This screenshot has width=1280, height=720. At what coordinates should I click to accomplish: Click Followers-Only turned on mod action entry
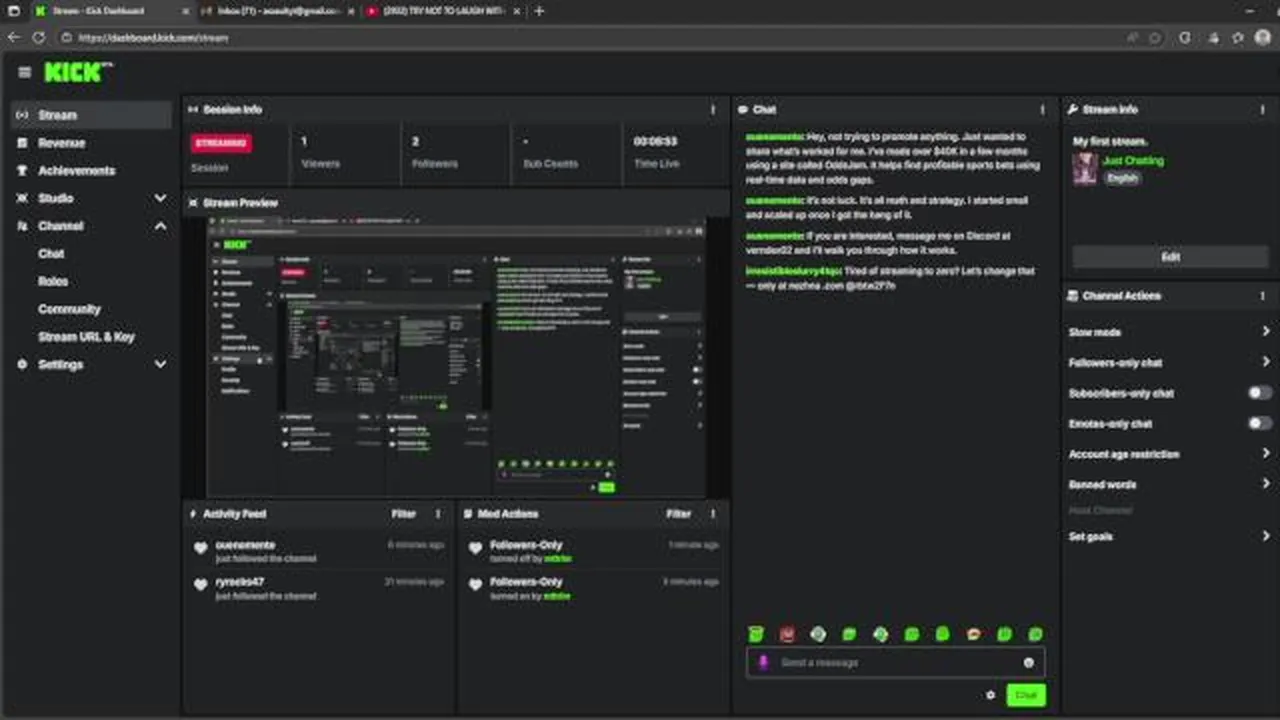pyautogui.click(x=594, y=588)
